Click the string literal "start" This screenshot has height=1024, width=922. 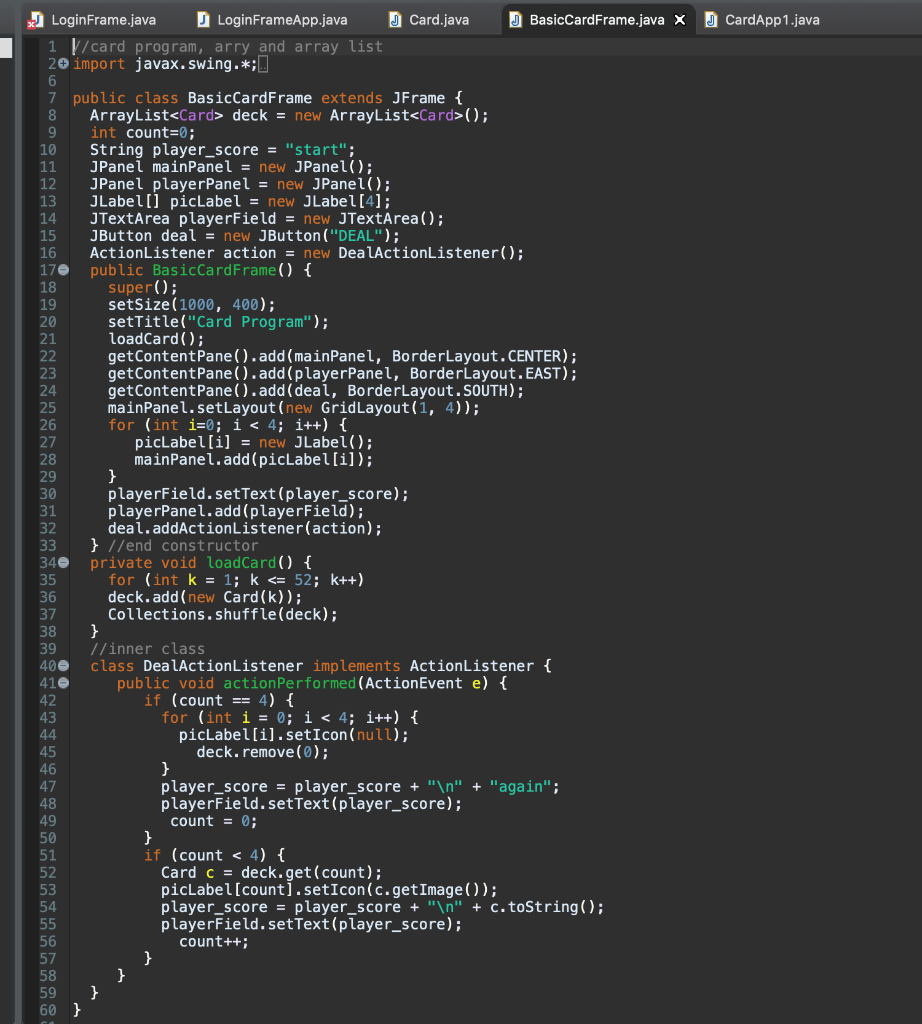[316, 150]
